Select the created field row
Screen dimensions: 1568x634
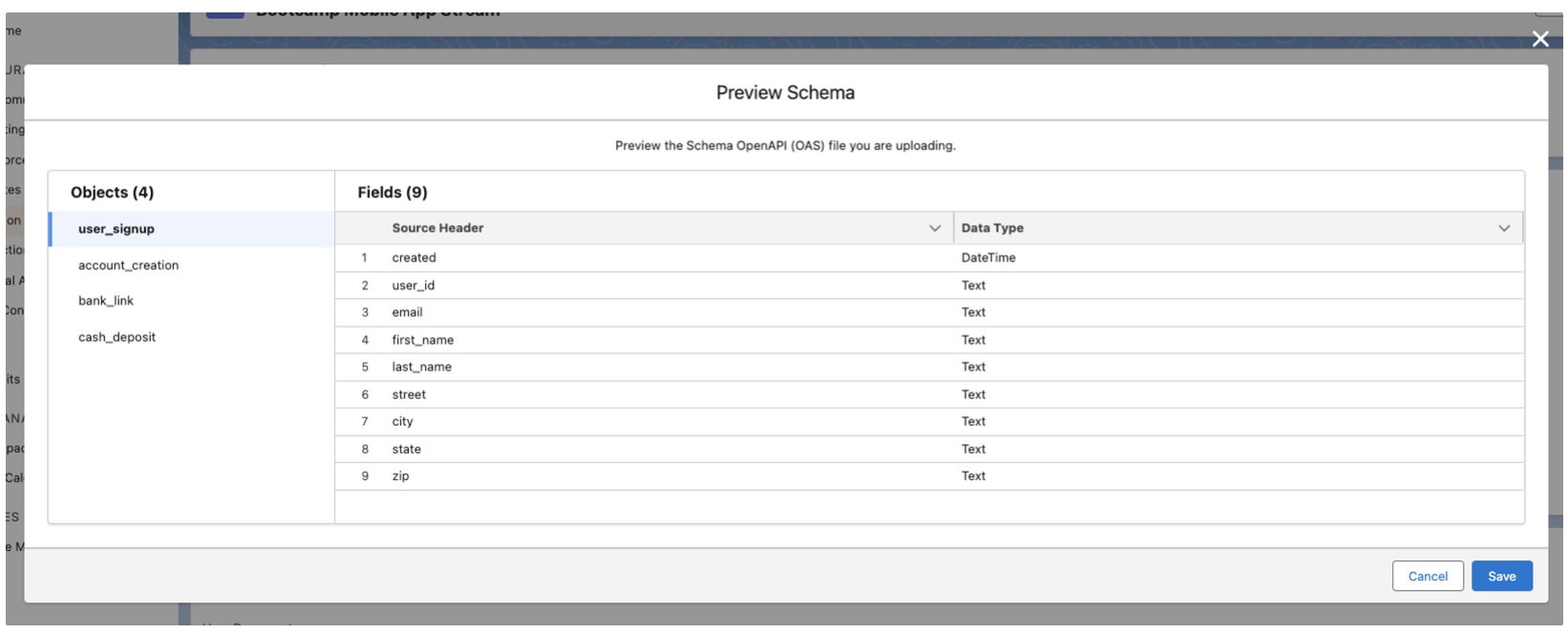point(413,257)
